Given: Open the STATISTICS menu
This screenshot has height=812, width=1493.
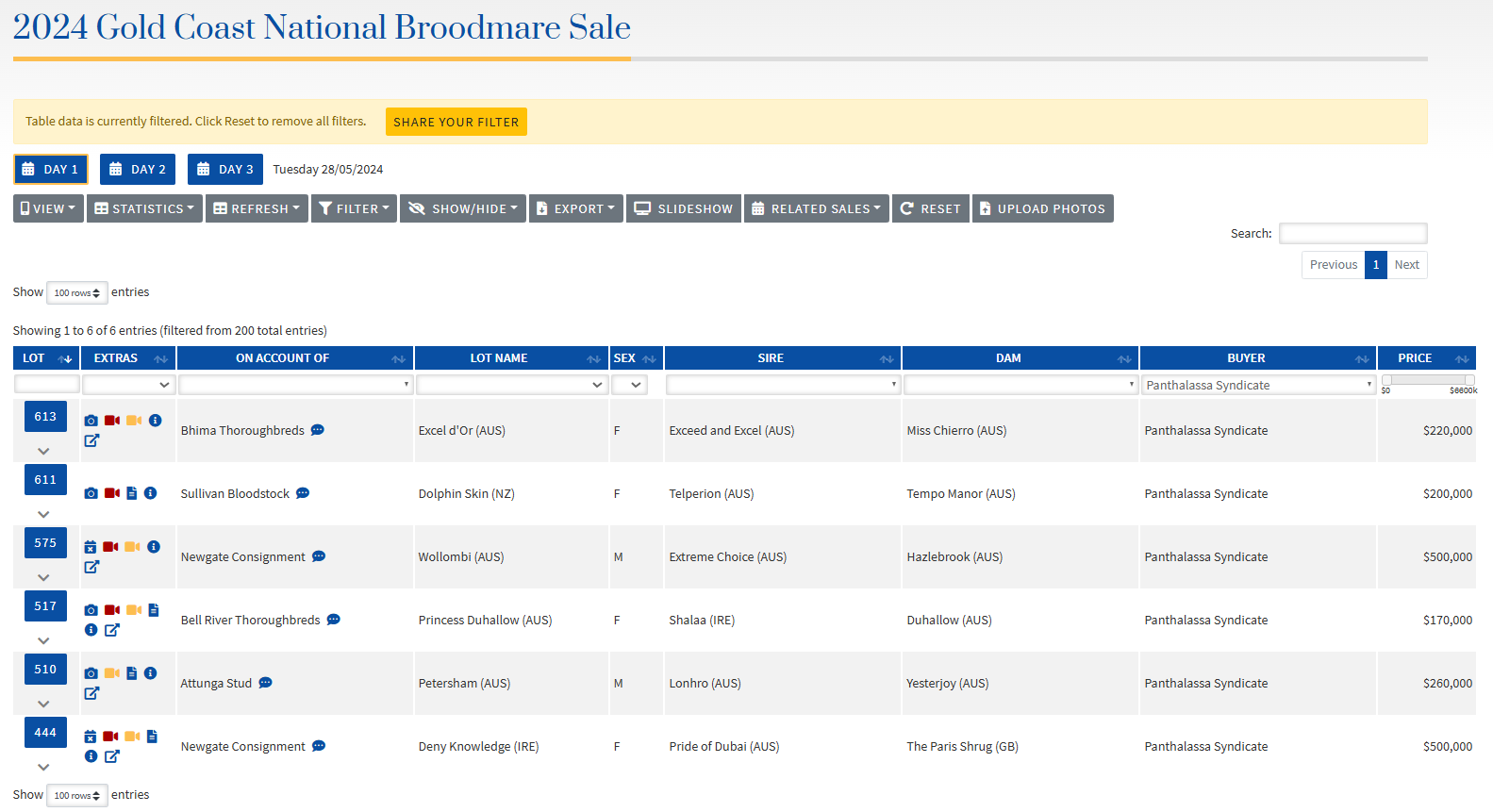Looking at the screenshot, I should tap(144, 209).
